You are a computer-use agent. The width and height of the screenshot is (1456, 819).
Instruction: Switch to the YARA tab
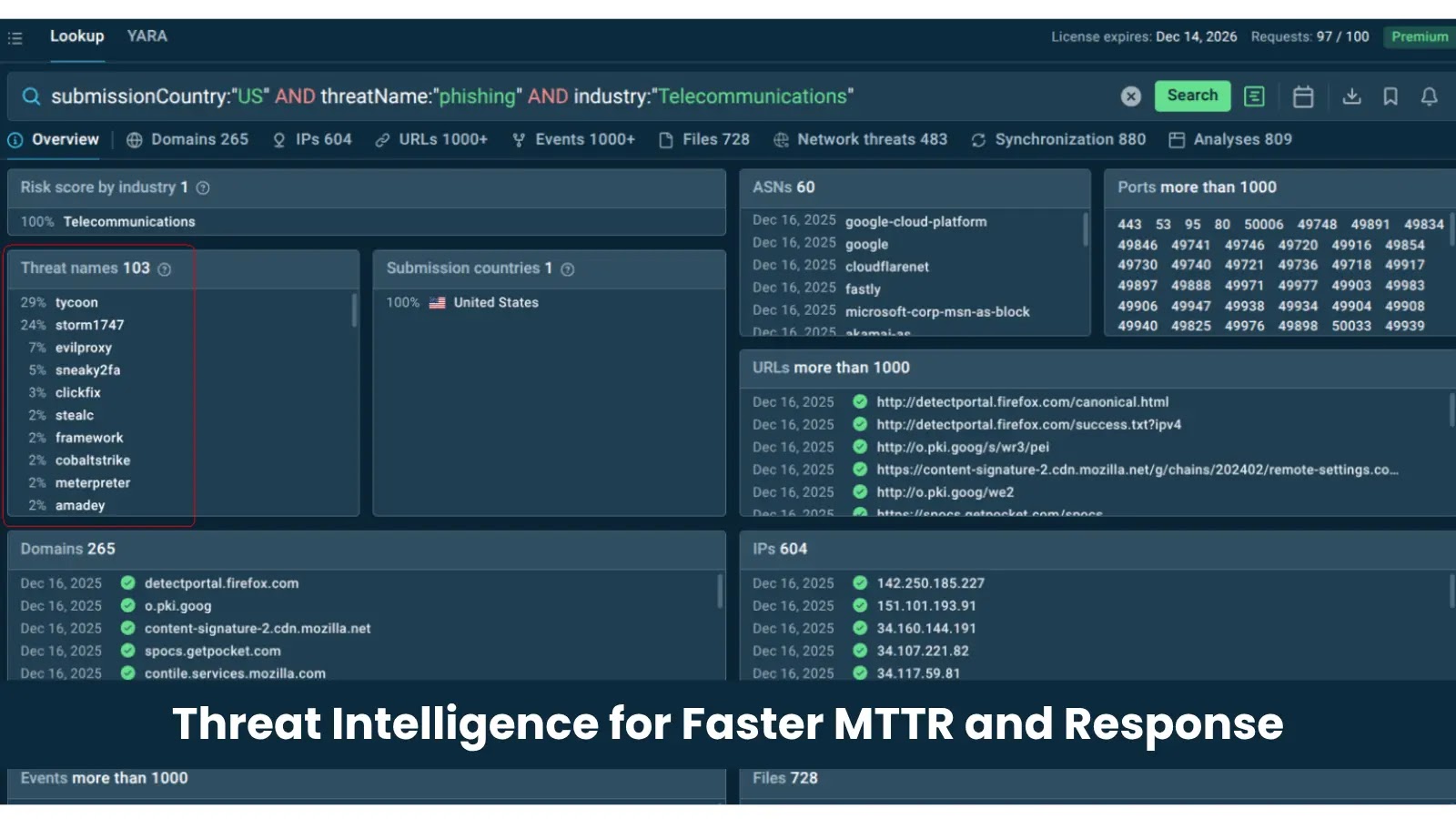tap(147, 36)
